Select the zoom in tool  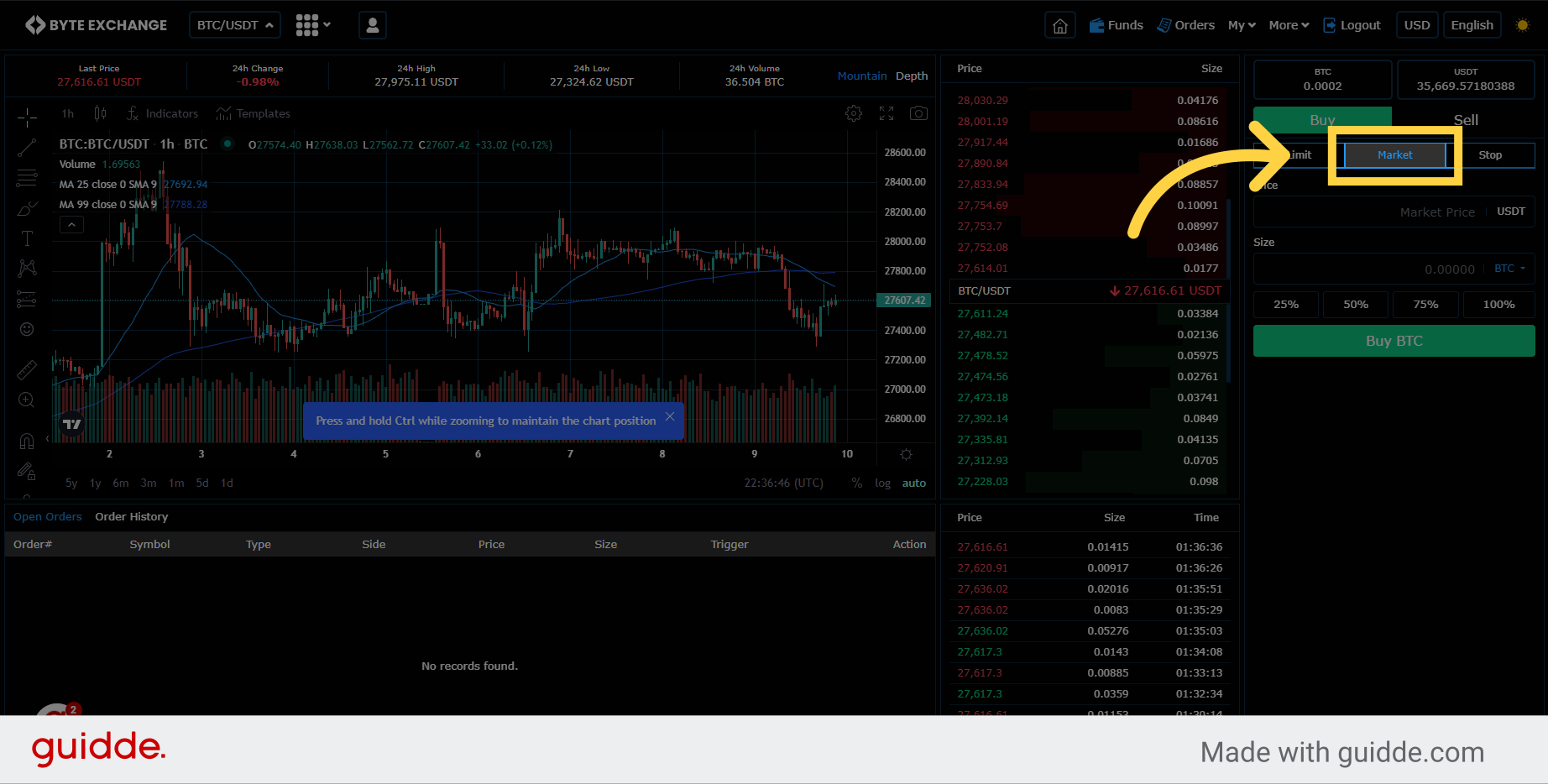click(x=27, y=400)
